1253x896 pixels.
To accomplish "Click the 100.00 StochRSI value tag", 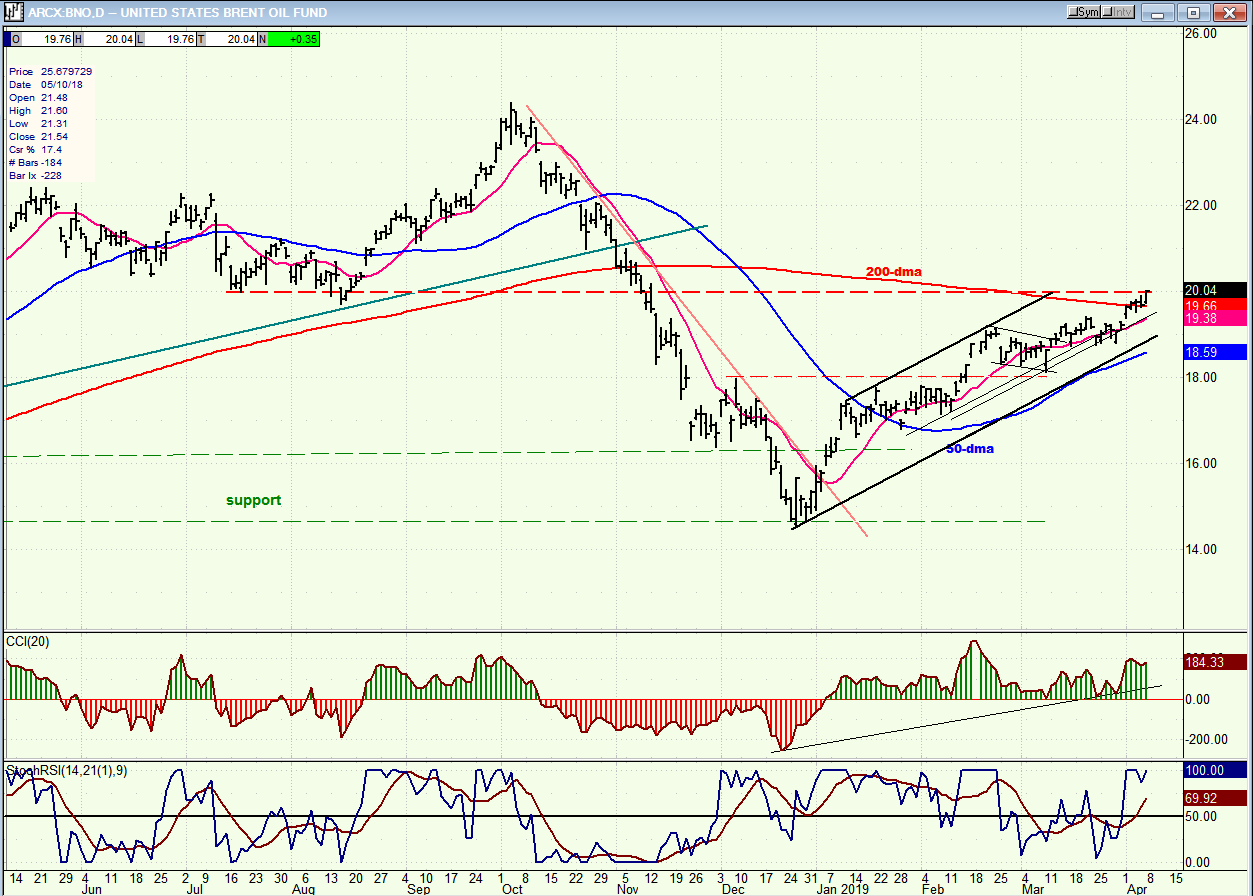I will [1217, 770].
